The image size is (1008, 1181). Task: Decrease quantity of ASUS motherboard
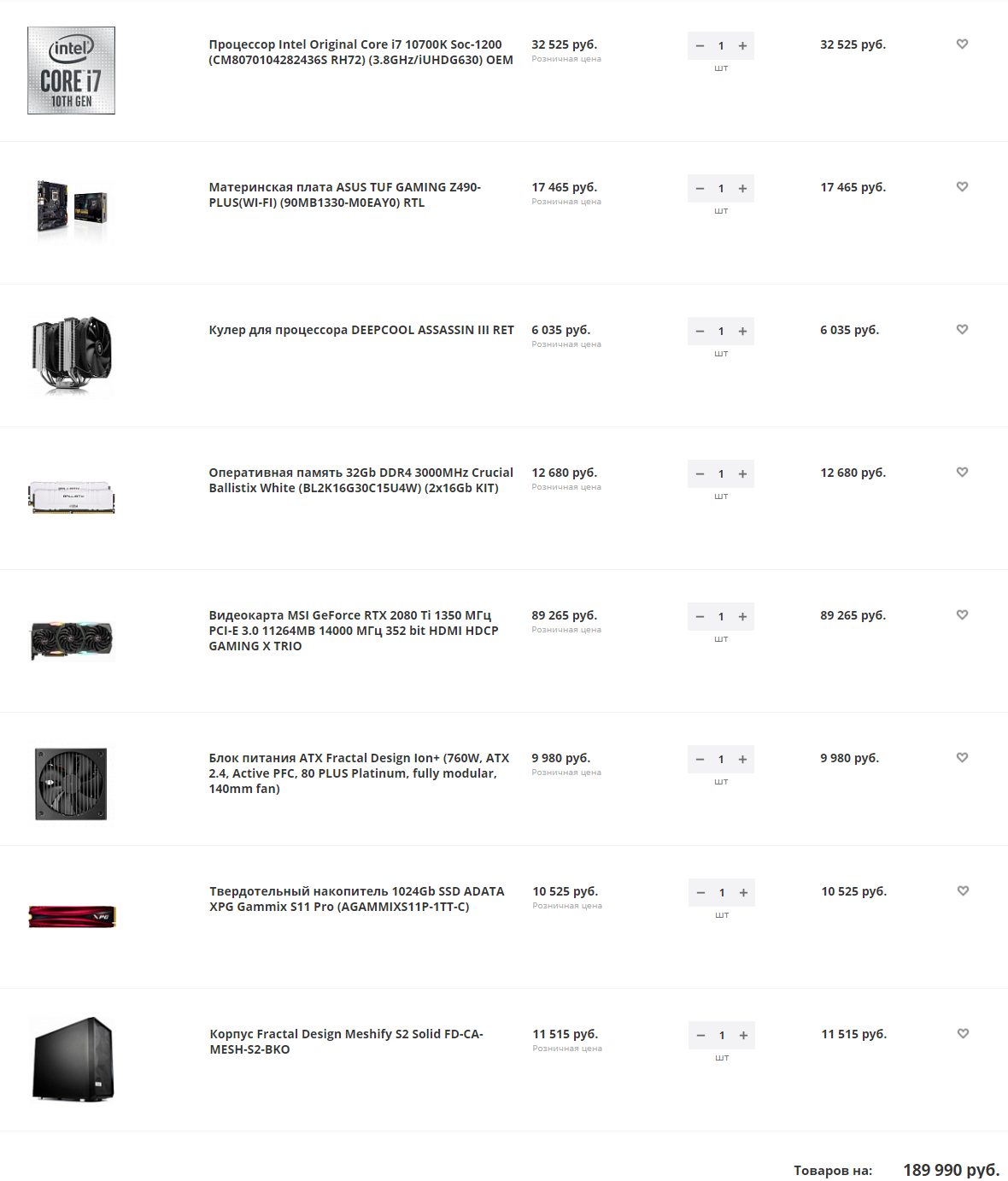[x=700, y=189]
